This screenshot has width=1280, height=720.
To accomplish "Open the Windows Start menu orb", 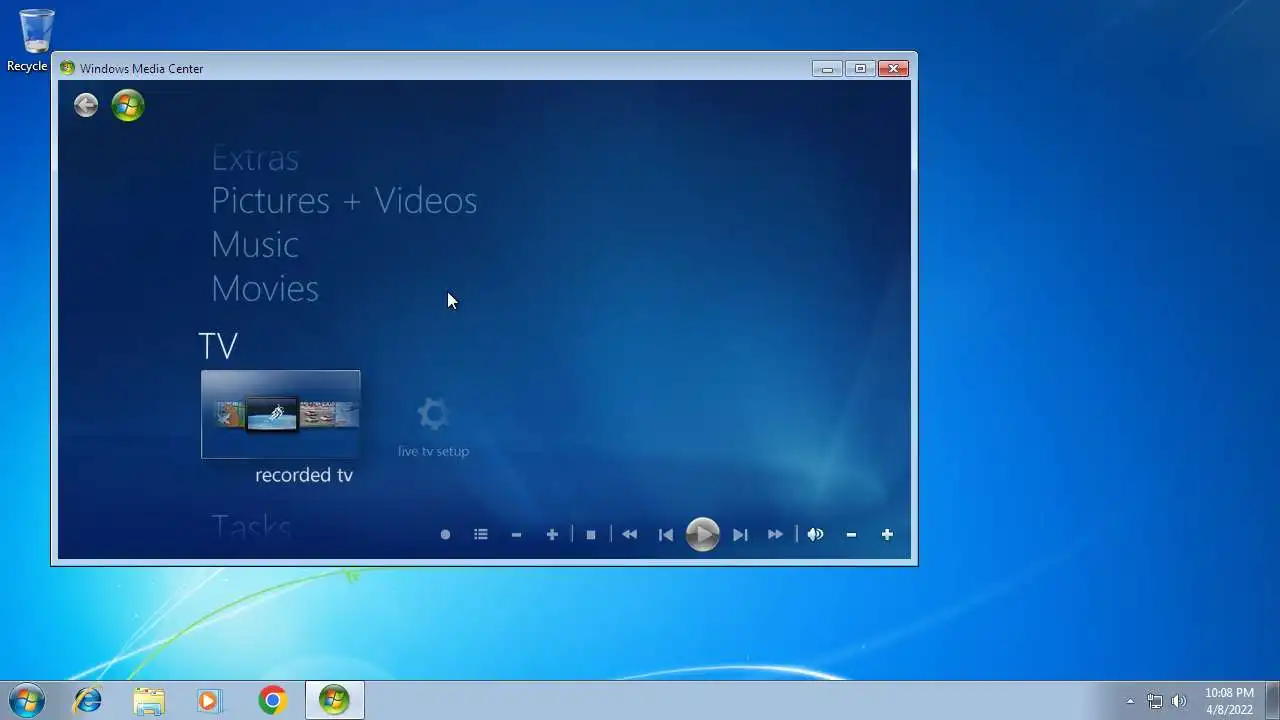I will click(27, 701).
